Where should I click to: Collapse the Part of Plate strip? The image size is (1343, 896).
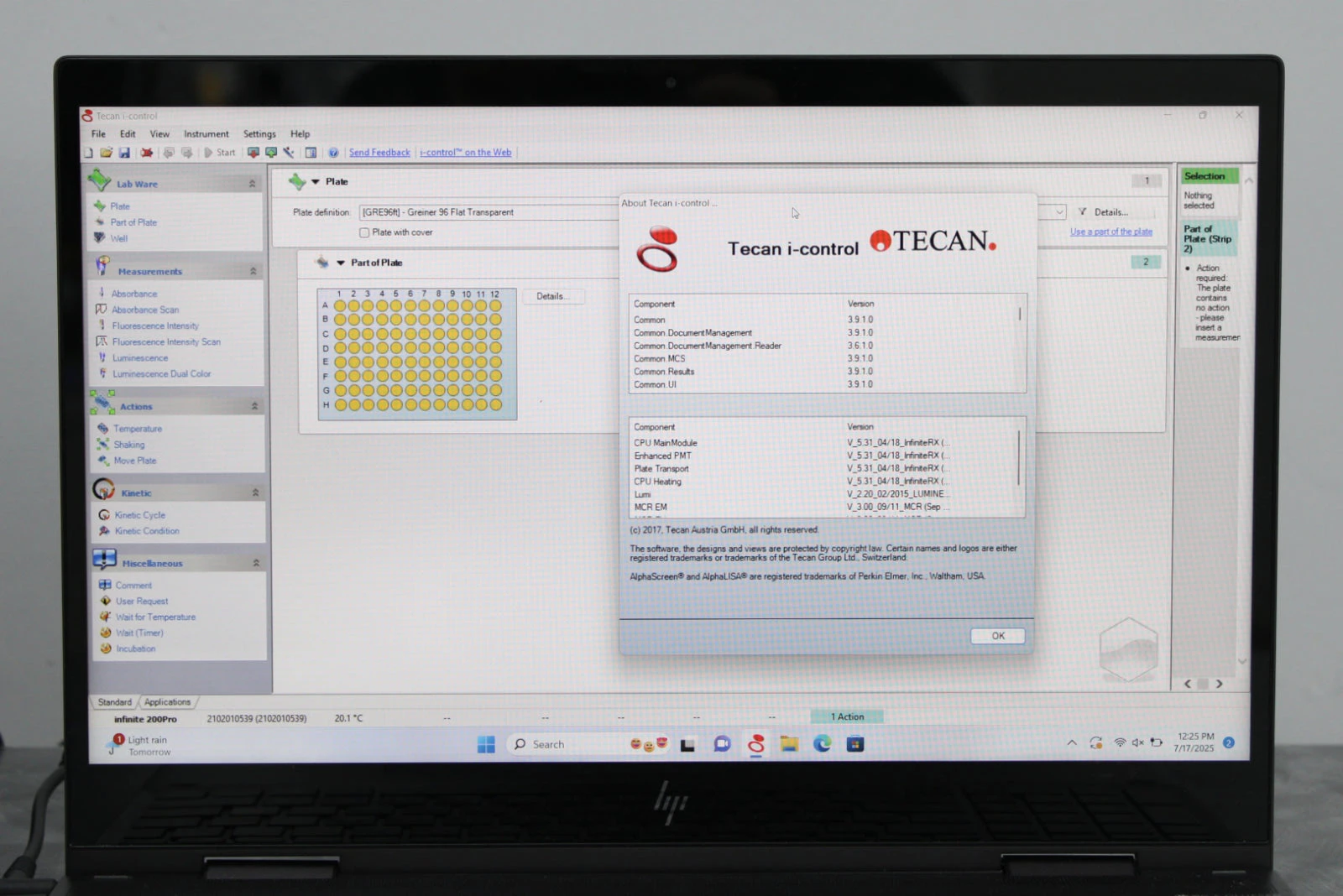[341, 263]
